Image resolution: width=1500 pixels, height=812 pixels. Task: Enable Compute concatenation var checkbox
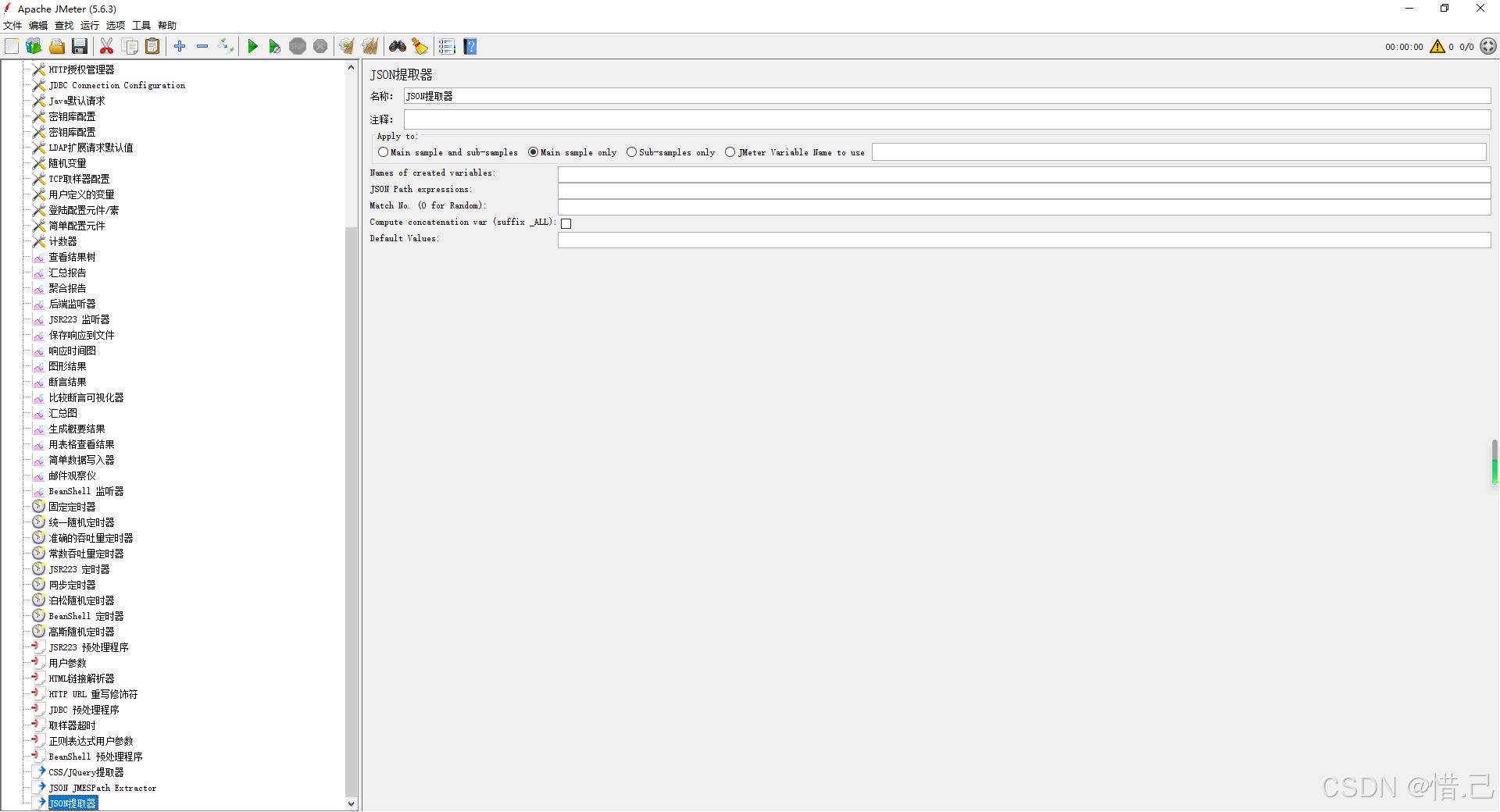566,223
